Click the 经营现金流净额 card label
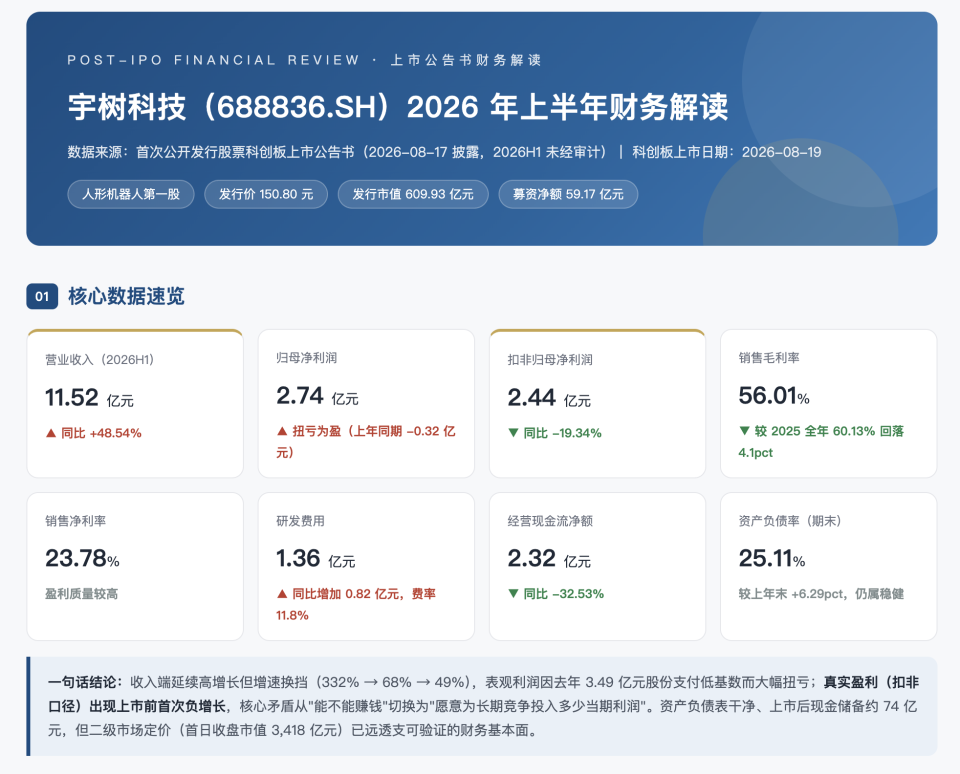 point(550,521)
